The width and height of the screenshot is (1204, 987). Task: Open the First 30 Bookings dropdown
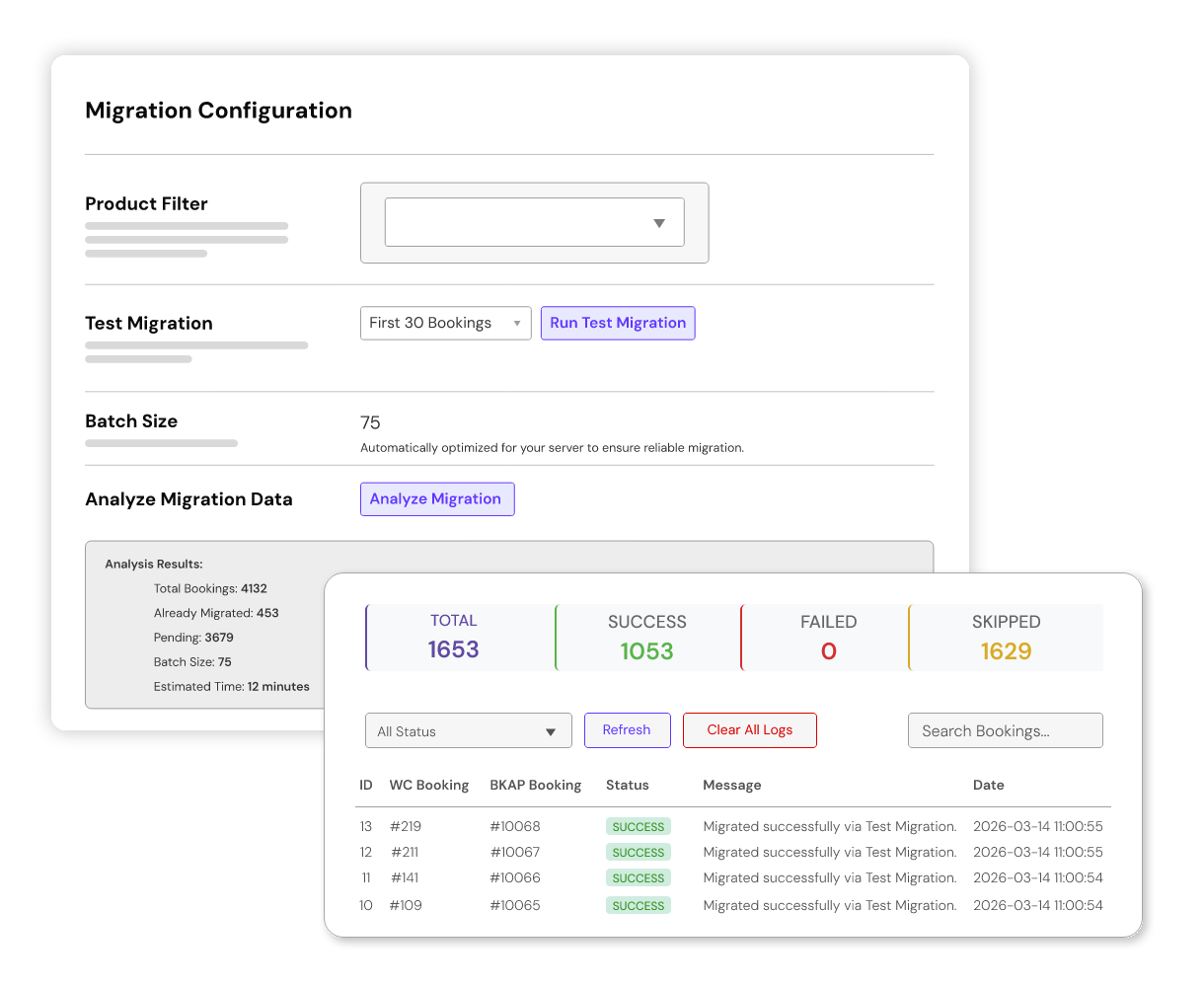[x=445, y=323]
